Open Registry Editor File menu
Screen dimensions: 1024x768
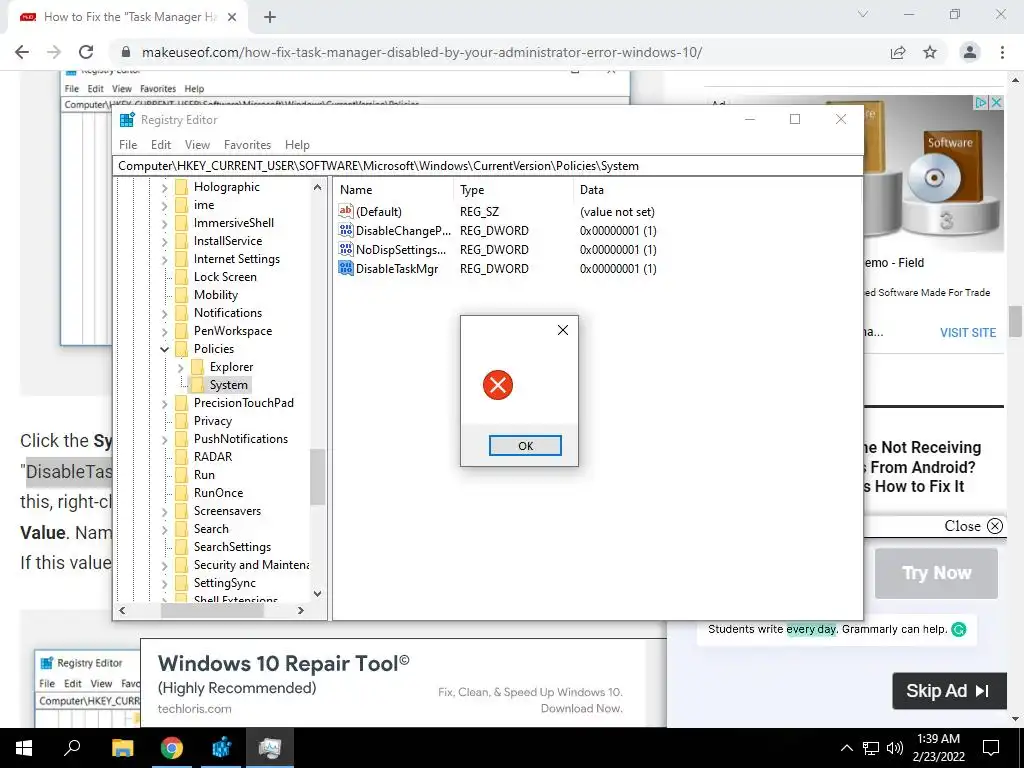[x=128, y=145]
